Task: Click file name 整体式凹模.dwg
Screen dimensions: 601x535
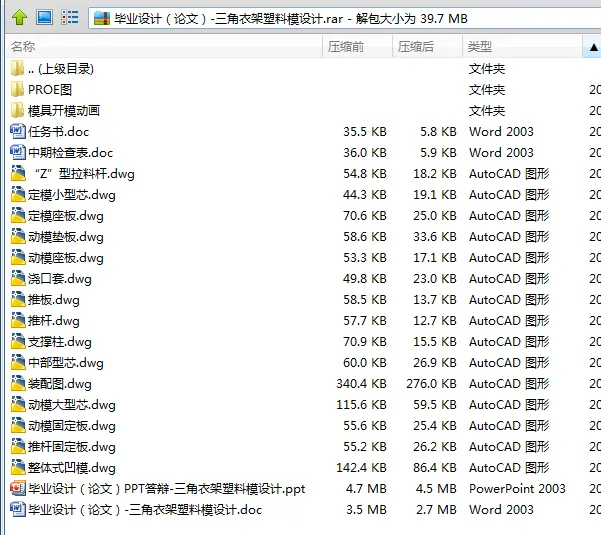Action: (72, 468)
